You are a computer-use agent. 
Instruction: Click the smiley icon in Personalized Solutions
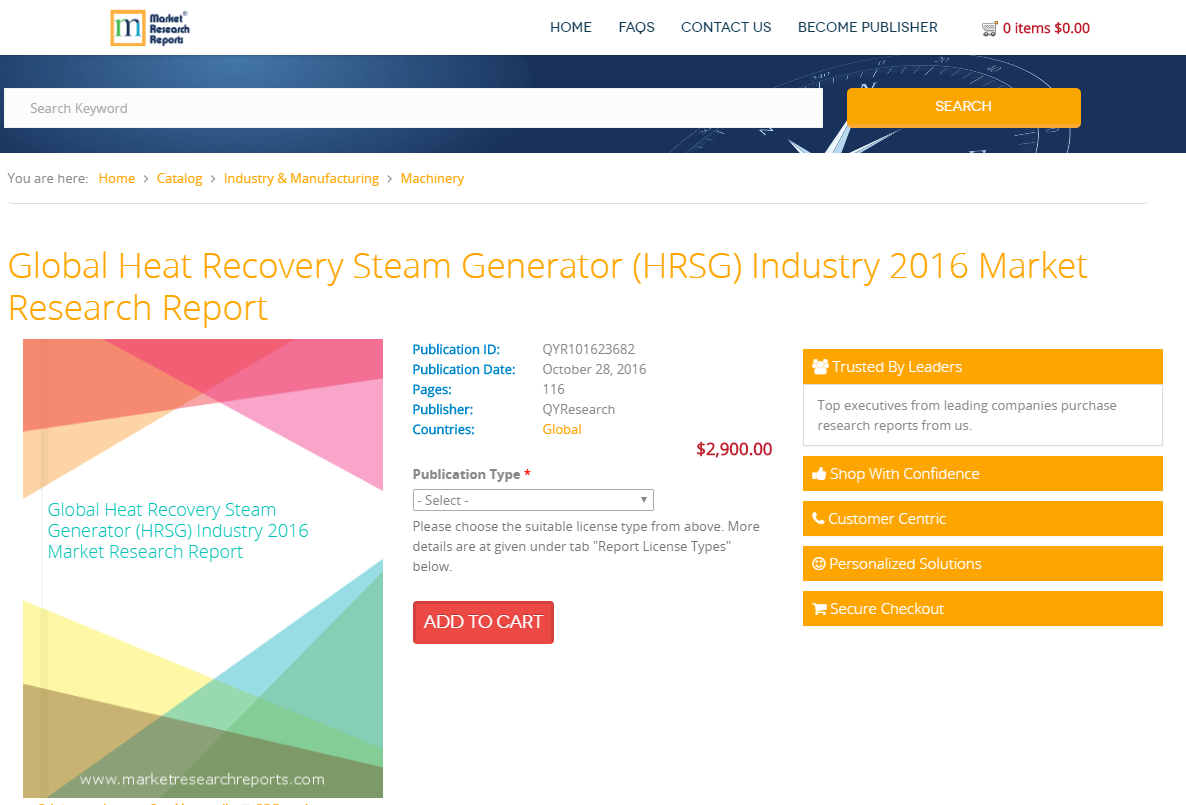[818, 564]
